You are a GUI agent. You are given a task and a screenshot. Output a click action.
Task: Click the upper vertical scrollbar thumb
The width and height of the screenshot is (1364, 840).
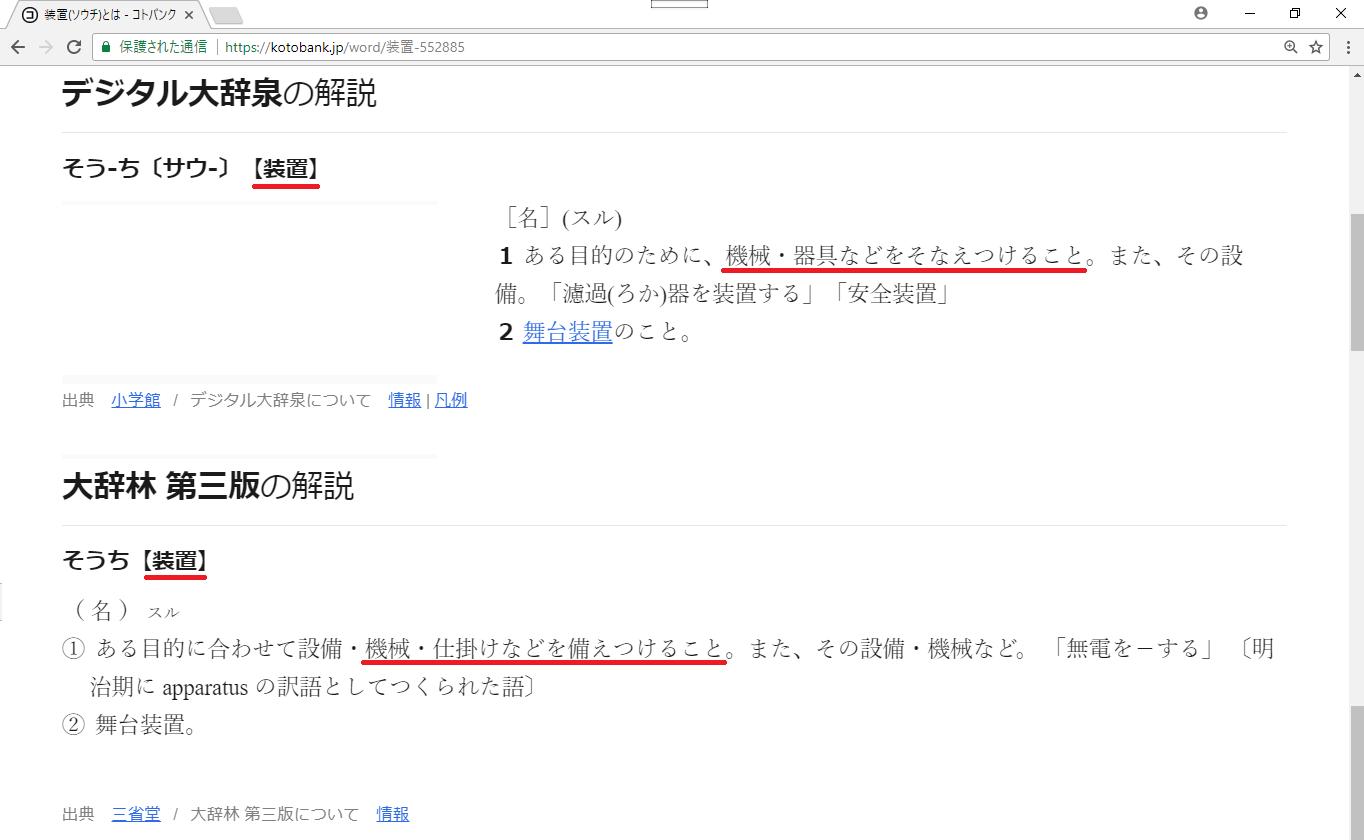point(1356,282)
